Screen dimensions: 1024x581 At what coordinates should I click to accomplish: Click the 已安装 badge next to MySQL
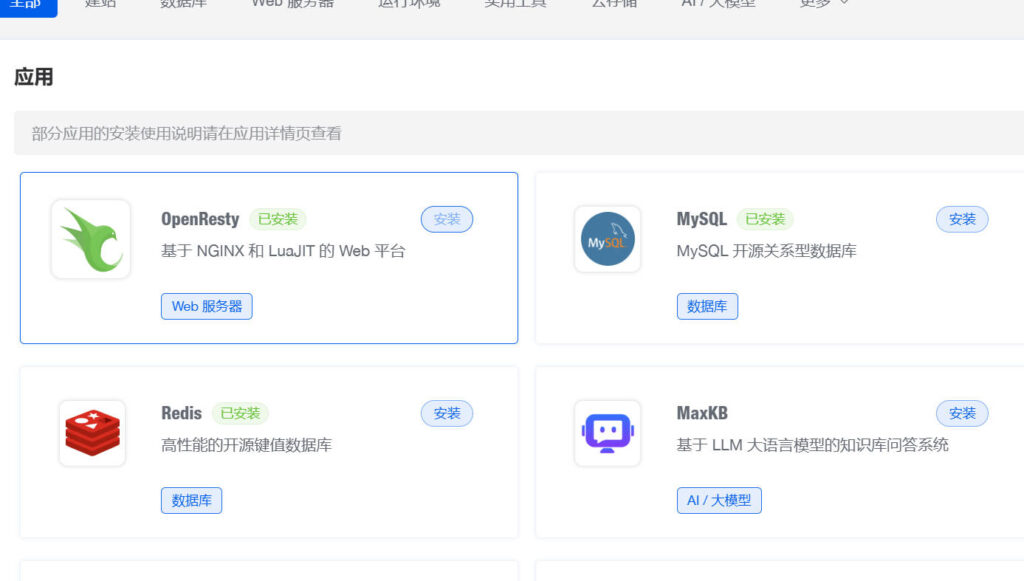pos(765,219)
